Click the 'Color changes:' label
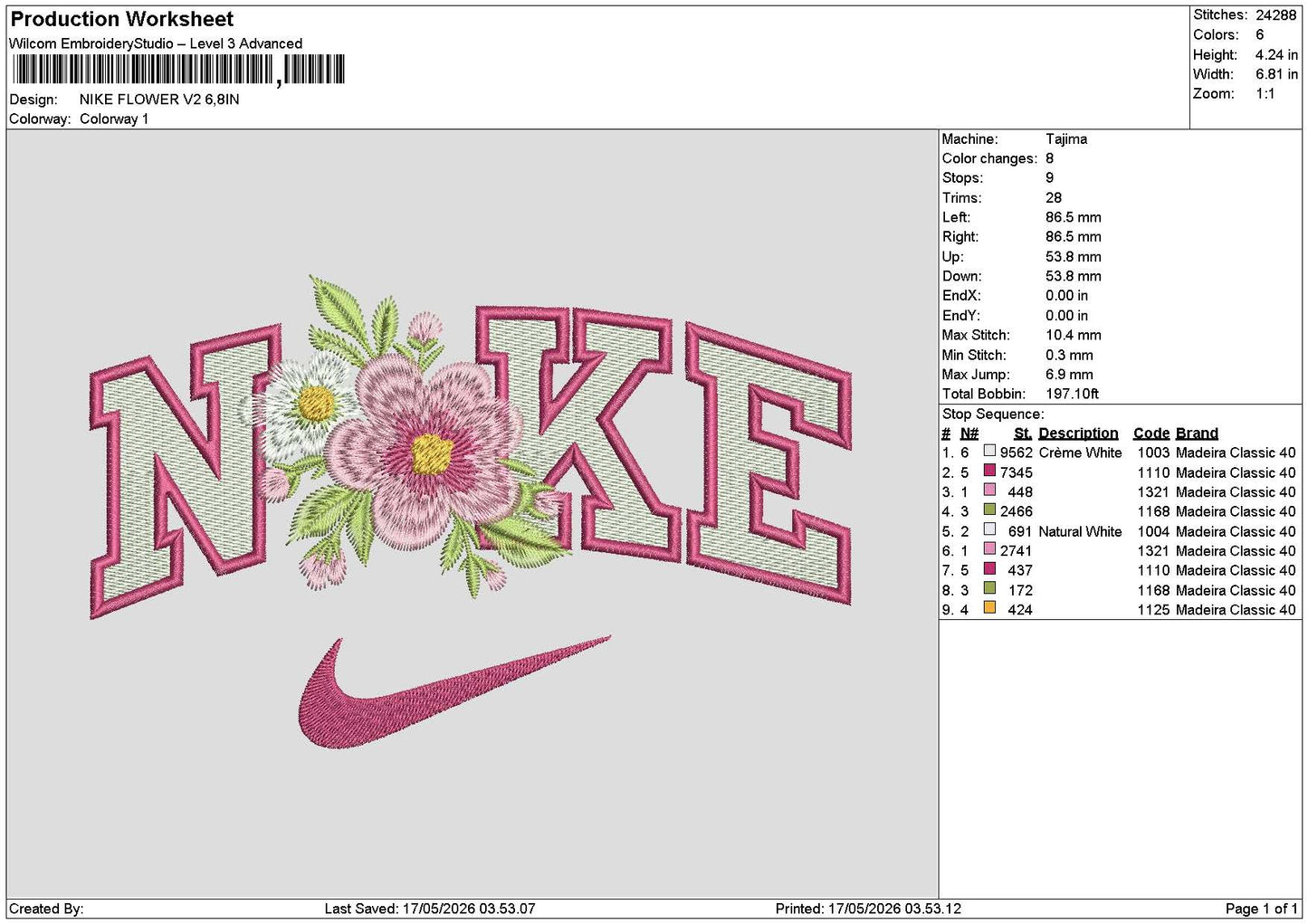The height and width of the screenshot is (924, 1308). [x=989, y=158]
